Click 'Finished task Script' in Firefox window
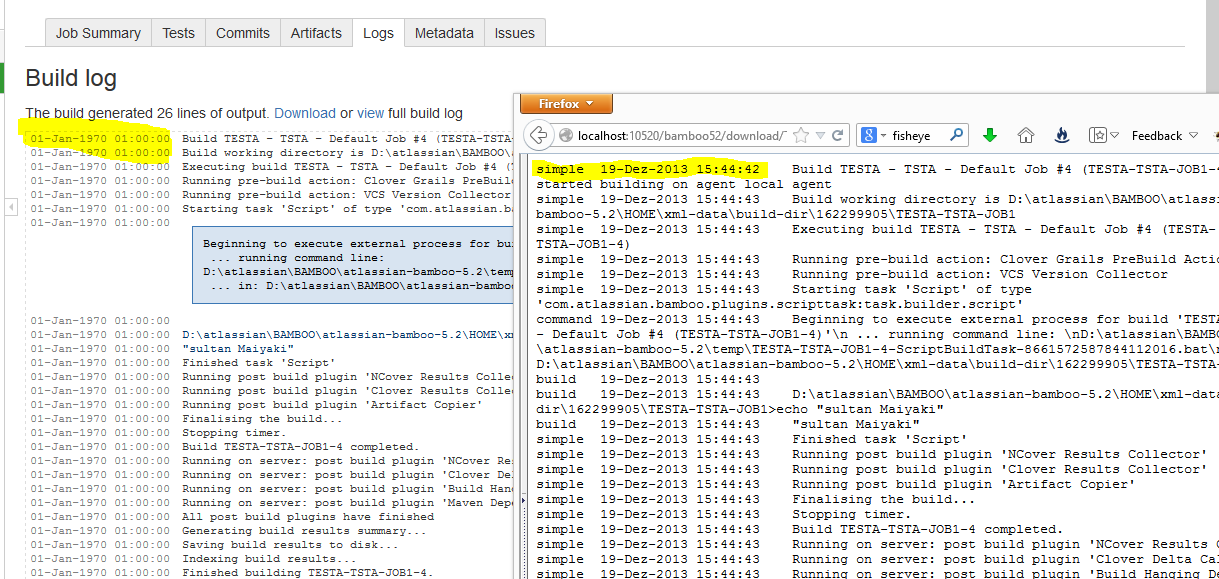Viewport: 1219px width, 579px height. coord(880,439)
